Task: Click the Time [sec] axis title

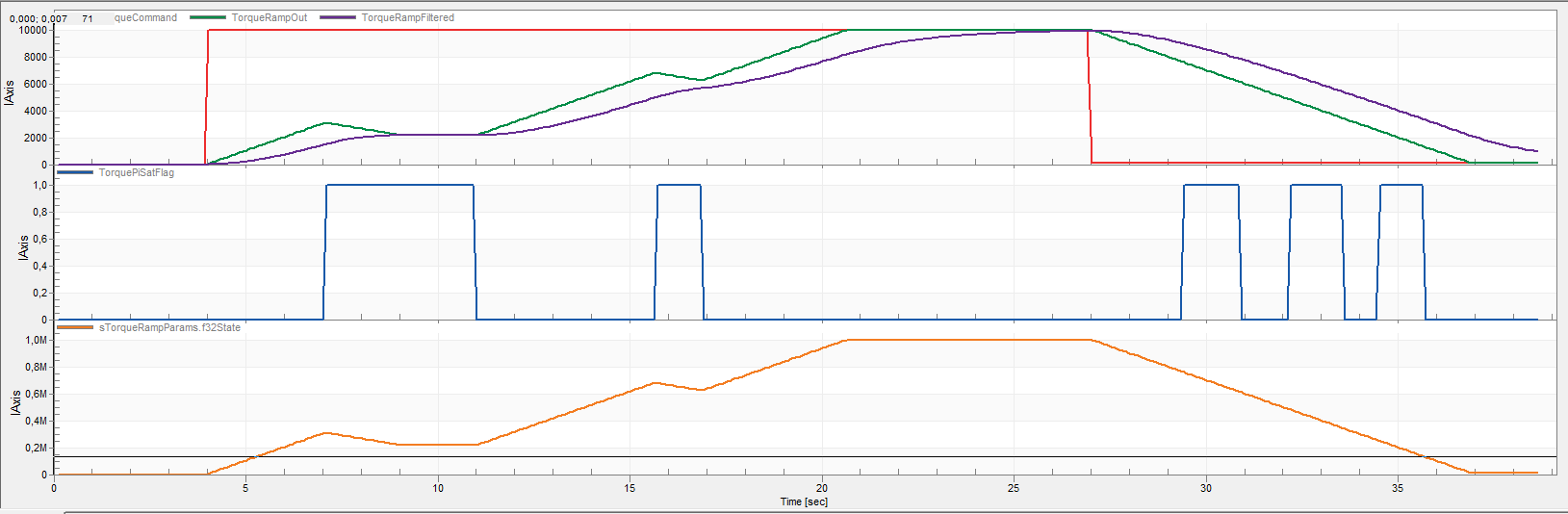Action: pyautogui.click(x=804, y=502)
